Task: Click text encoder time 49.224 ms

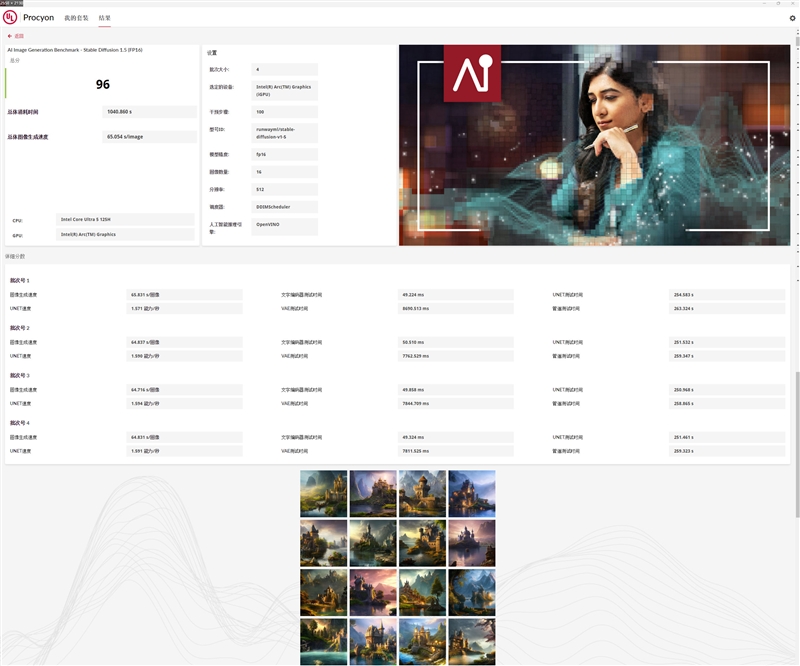Action: (x=456, y=295)
